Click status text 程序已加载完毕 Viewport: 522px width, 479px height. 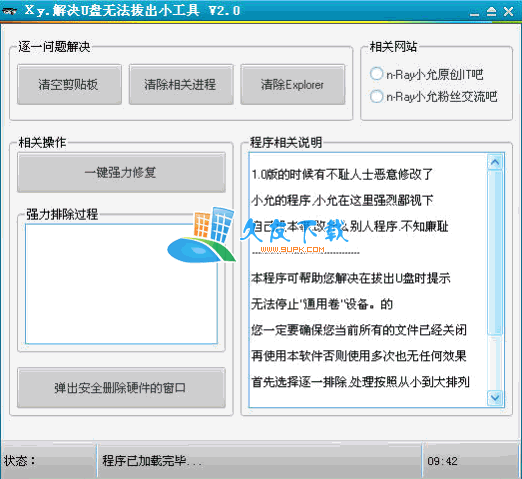click(x=152, y=461)
